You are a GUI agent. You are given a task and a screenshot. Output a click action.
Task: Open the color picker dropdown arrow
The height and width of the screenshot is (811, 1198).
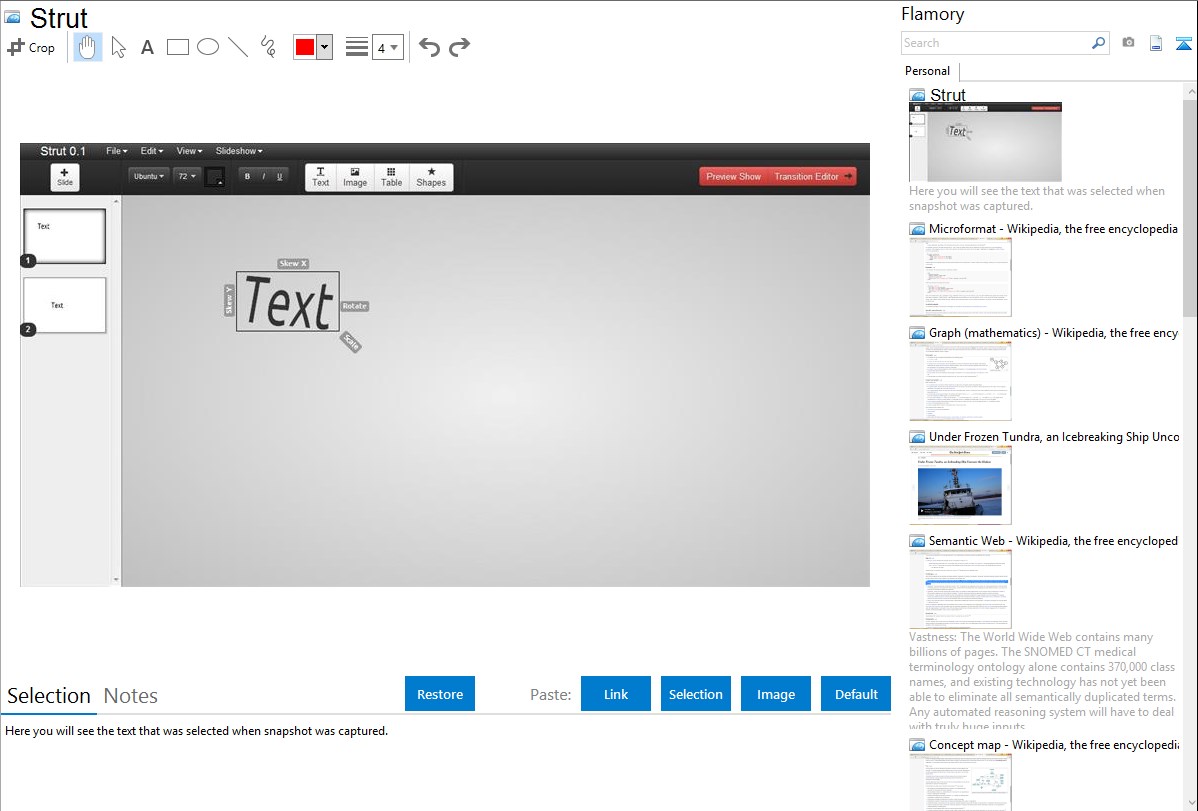pyautogui.click(x=324, y=47)
